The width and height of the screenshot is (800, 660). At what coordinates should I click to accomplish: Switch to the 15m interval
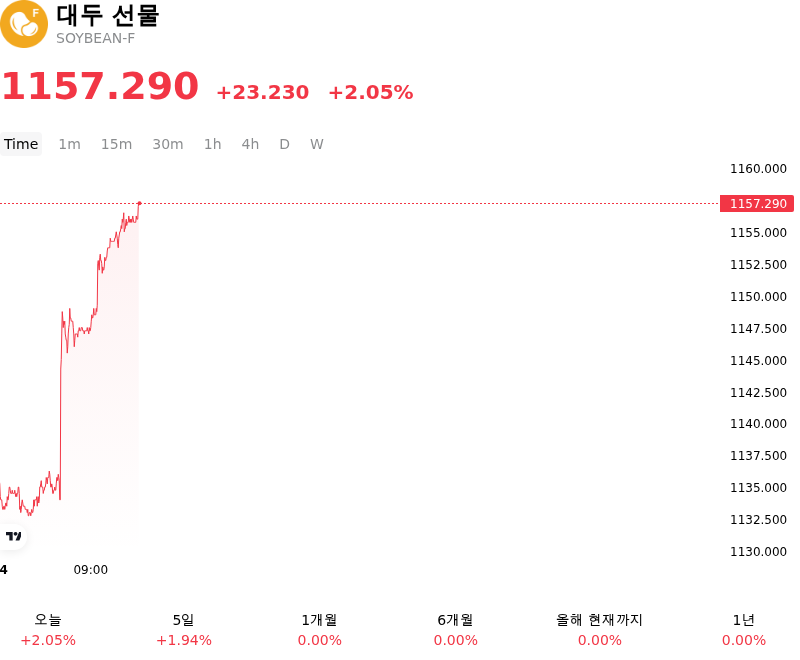[116, 144]
